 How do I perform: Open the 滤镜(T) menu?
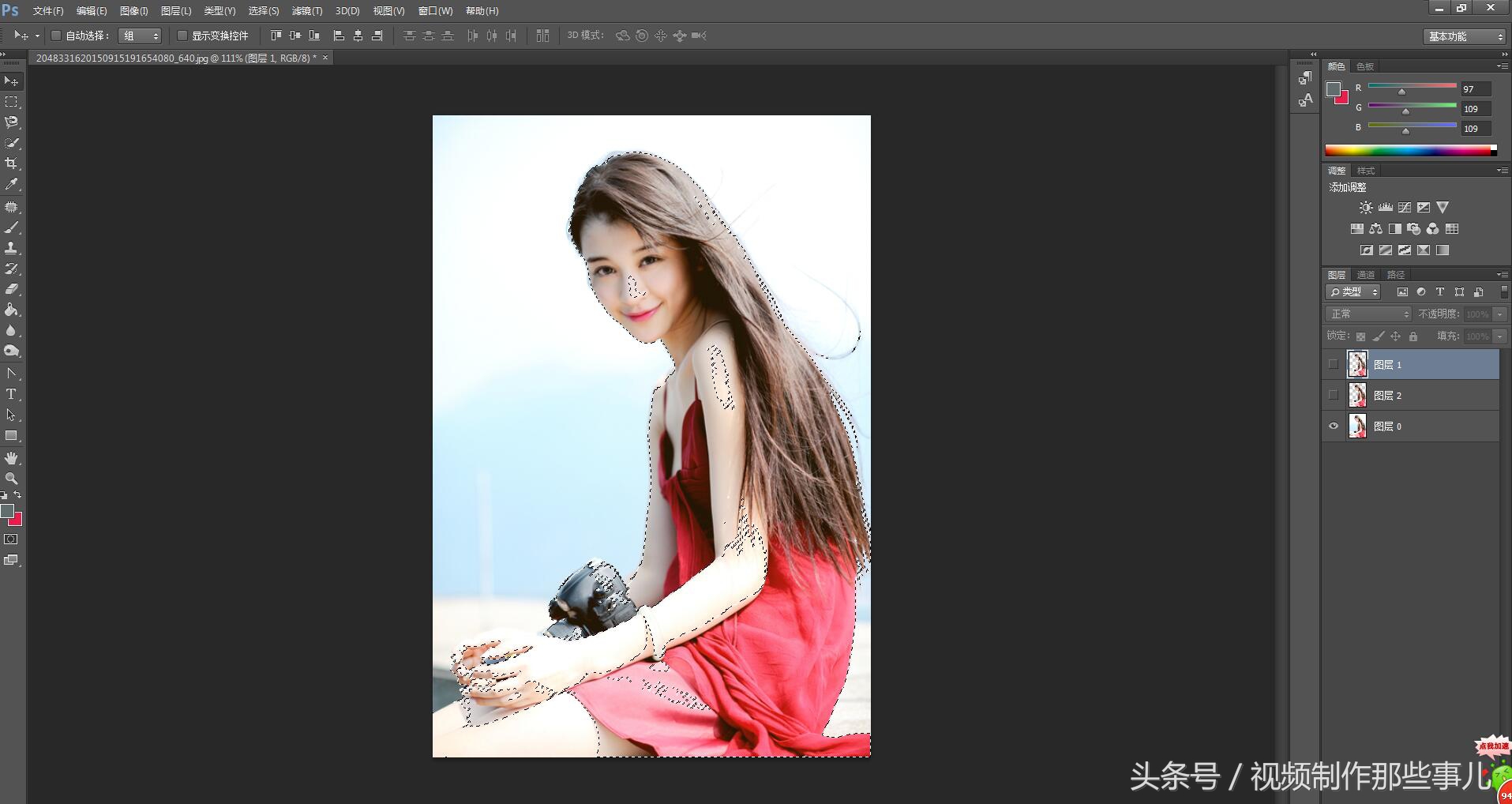(x=306, y=11)
